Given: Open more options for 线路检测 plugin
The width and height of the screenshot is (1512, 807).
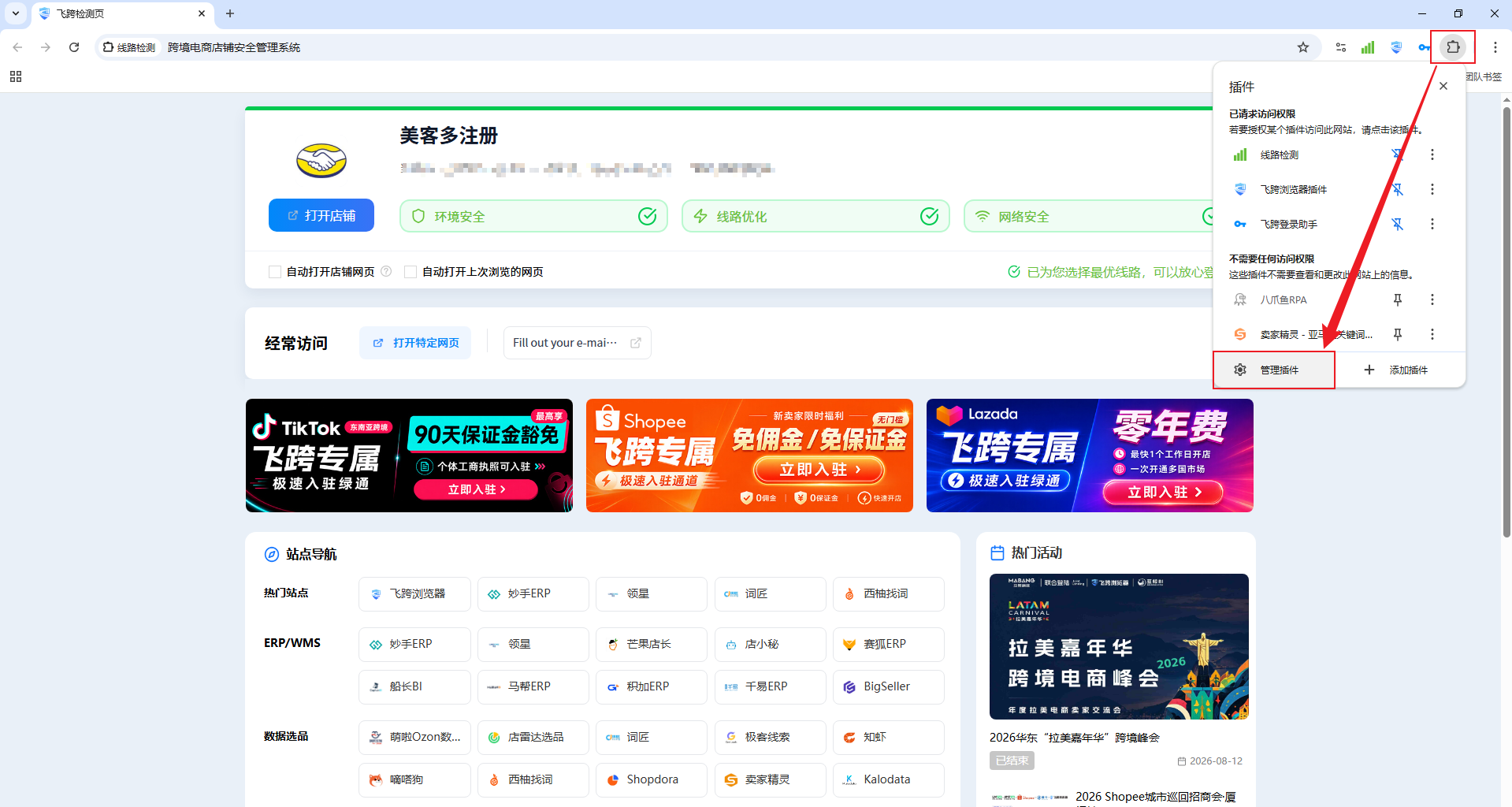Looking at the screenshot, I should [x=1432, y=155].
